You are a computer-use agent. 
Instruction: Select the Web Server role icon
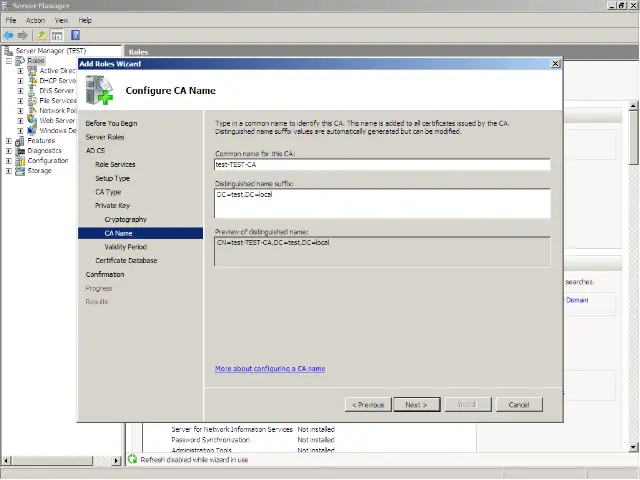point(32,120)
